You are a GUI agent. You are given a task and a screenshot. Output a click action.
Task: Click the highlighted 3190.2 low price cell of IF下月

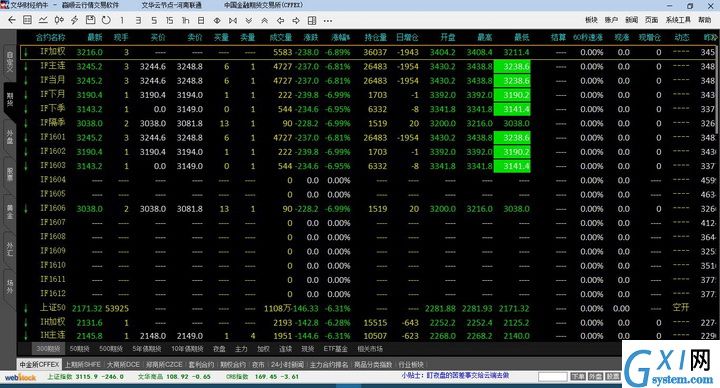coord(512,95)
